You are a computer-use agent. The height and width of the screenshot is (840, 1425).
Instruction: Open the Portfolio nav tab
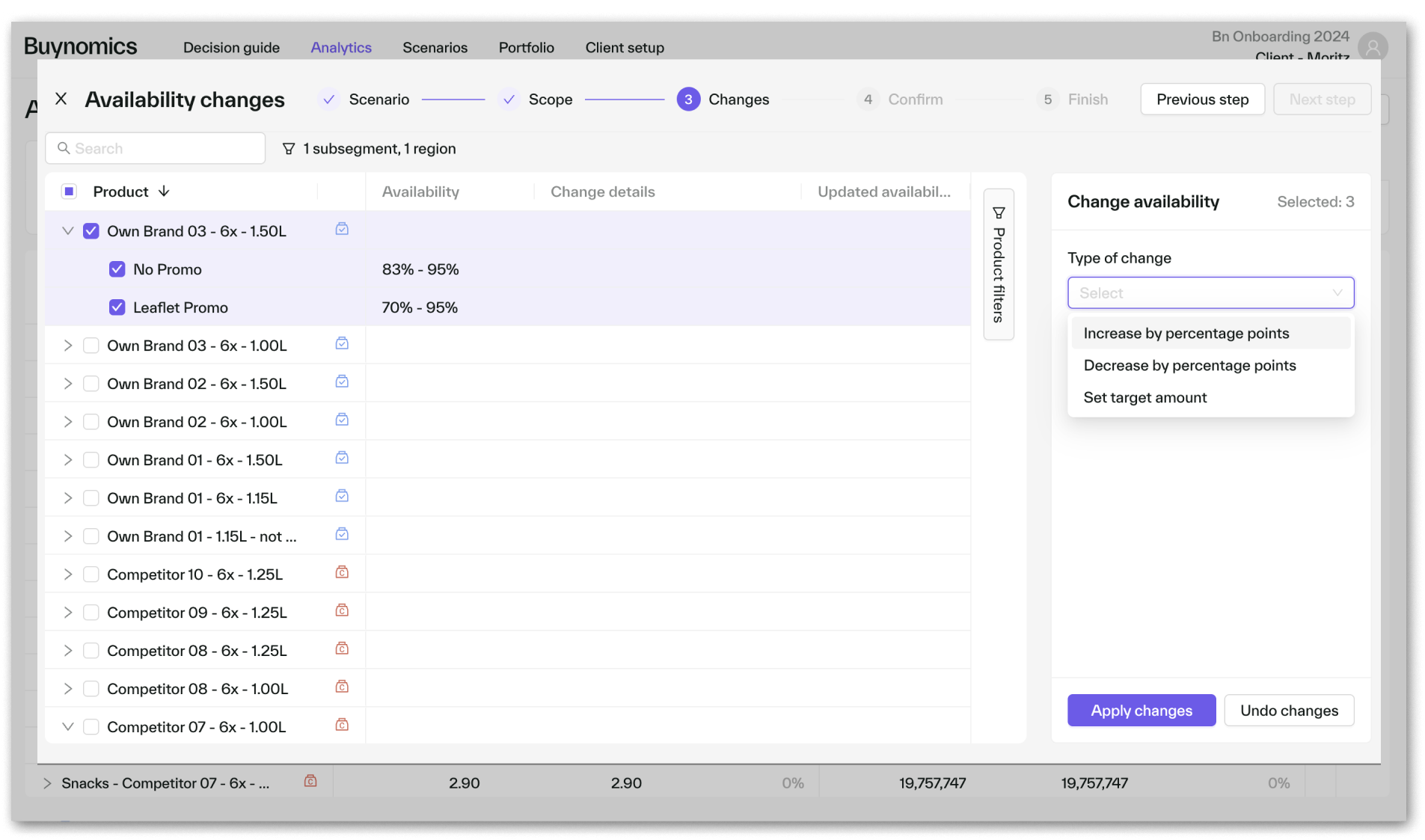tap(526, 48)
